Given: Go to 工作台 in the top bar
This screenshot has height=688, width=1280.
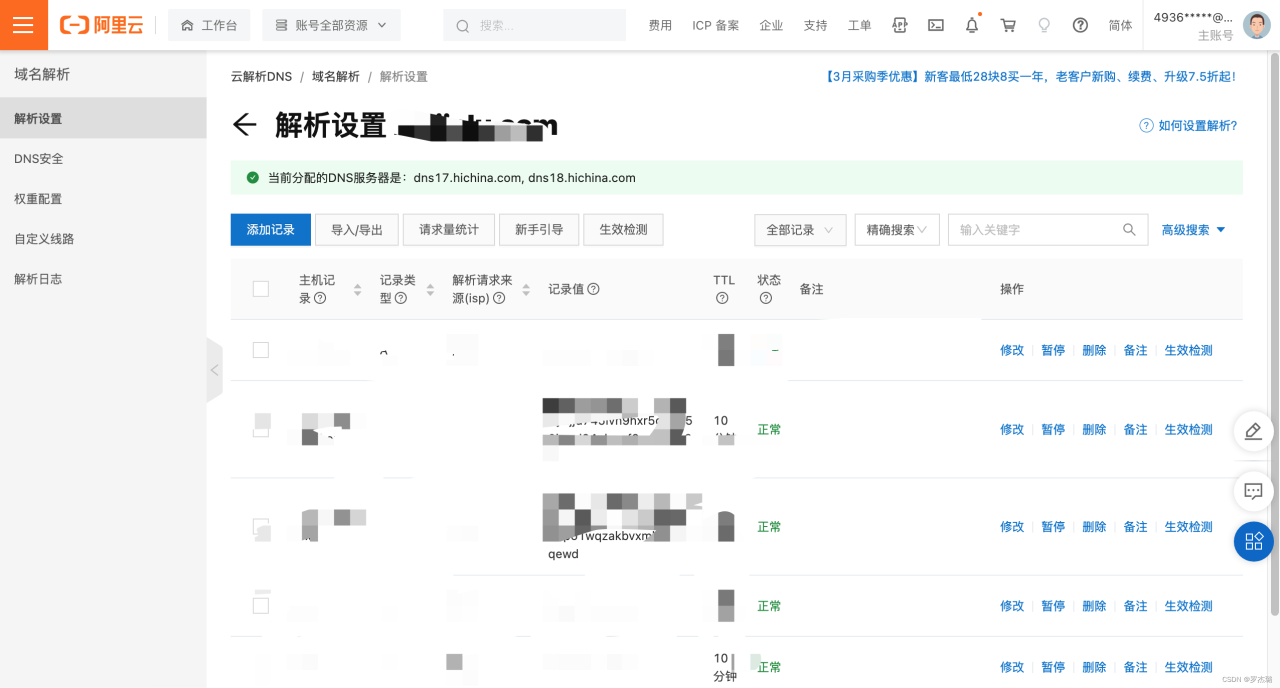Looking at the screenshot, I should (209, 24).
